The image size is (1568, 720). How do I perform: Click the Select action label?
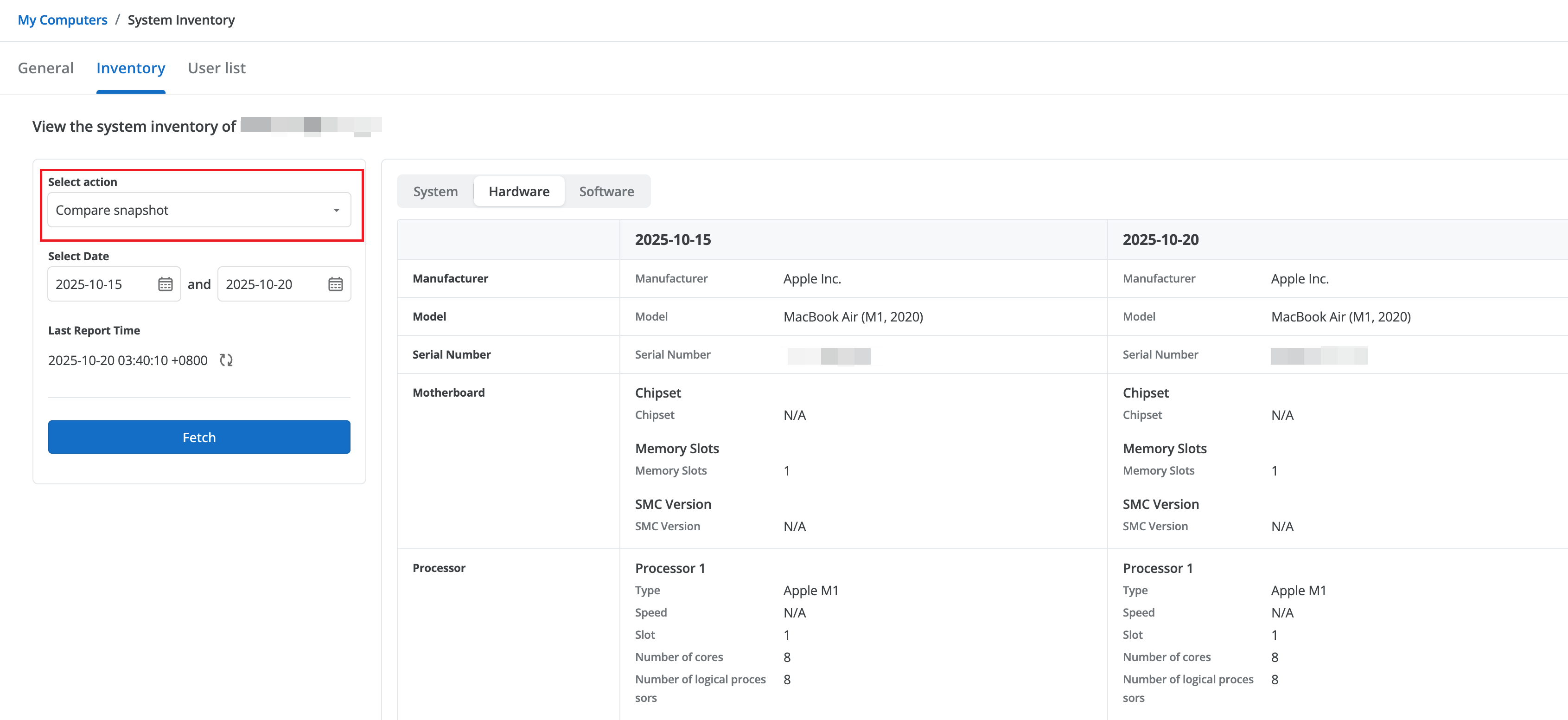point(82,181)
